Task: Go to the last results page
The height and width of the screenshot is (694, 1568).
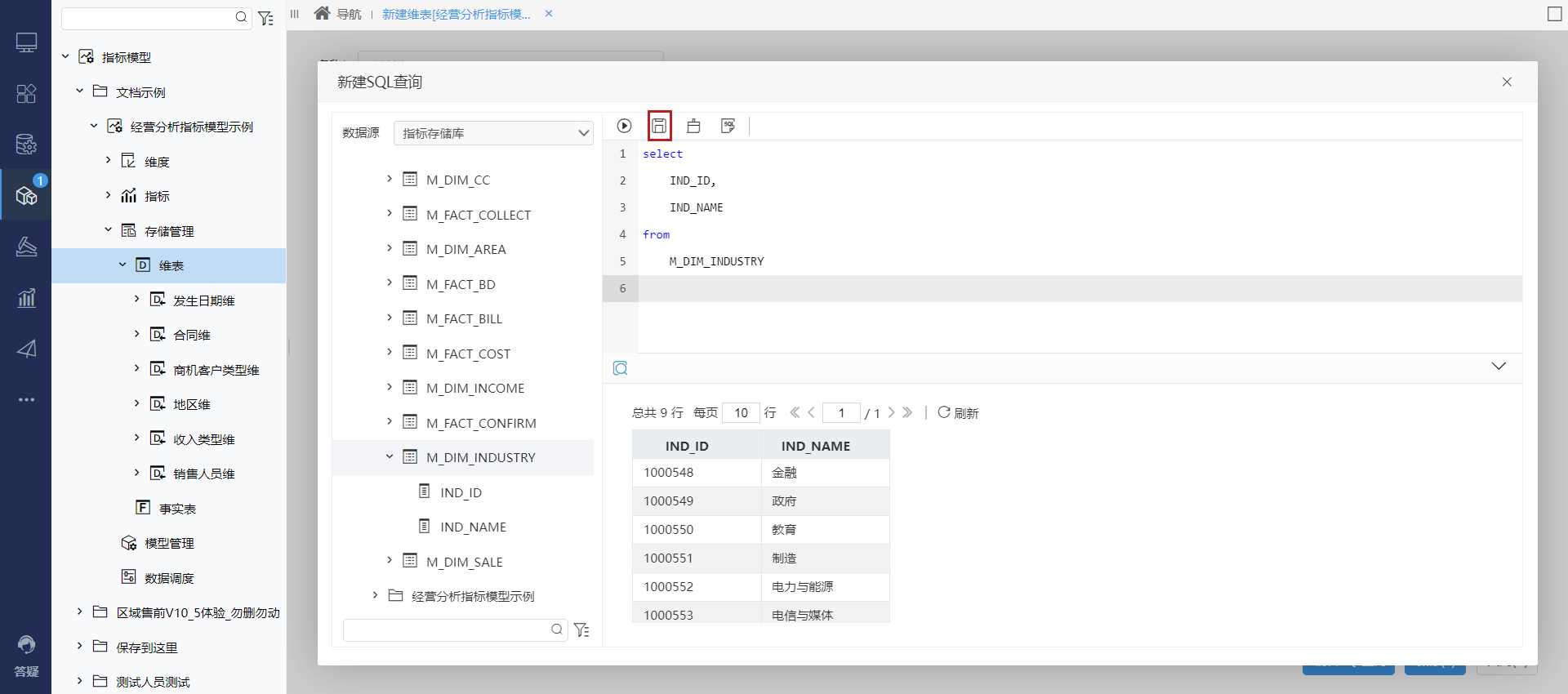Action: click(907, 412)
